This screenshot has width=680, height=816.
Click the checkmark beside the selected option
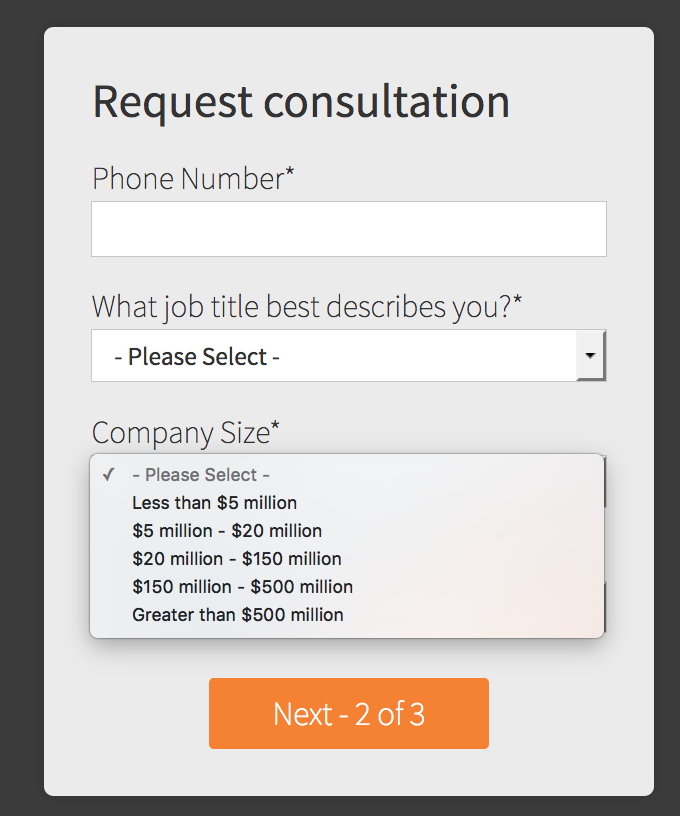[x=109, y=475]
